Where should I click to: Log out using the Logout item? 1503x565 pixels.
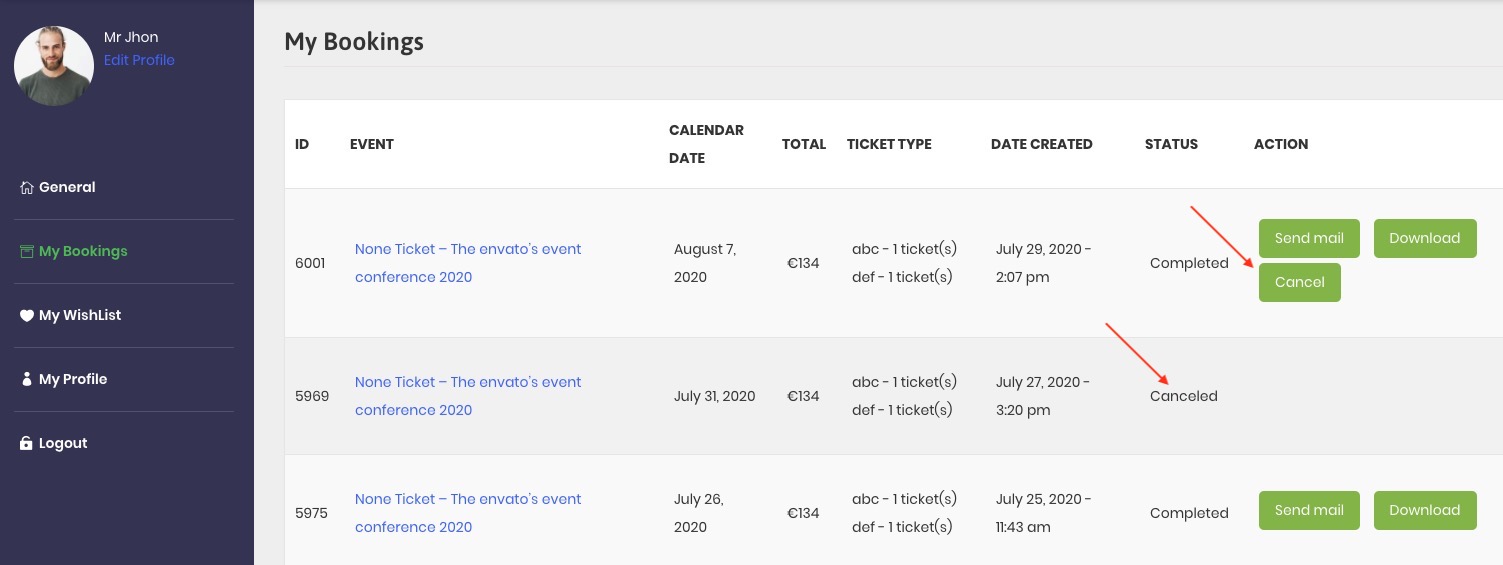tap(63, 443)
